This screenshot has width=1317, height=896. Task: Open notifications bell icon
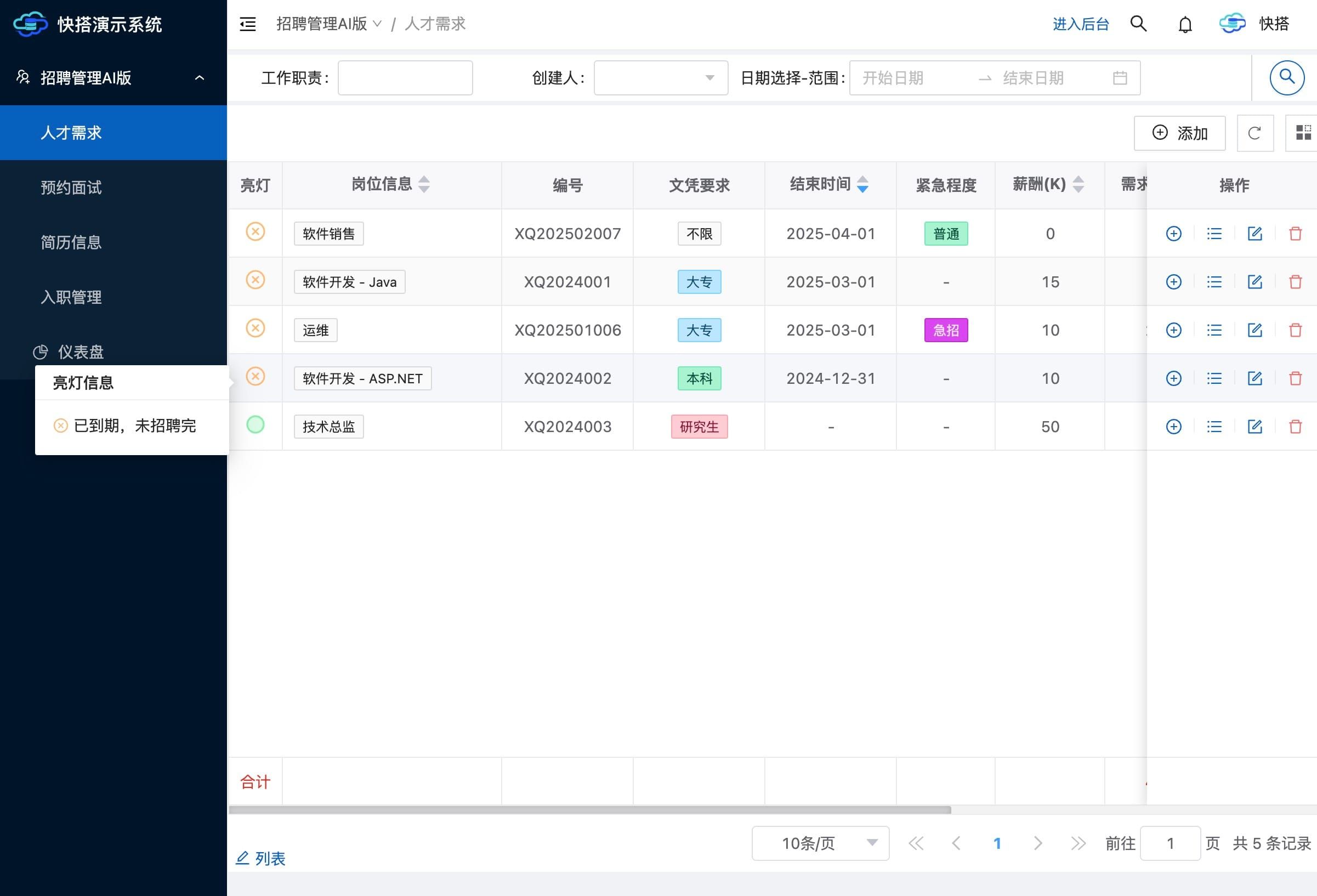point(1185,24)
